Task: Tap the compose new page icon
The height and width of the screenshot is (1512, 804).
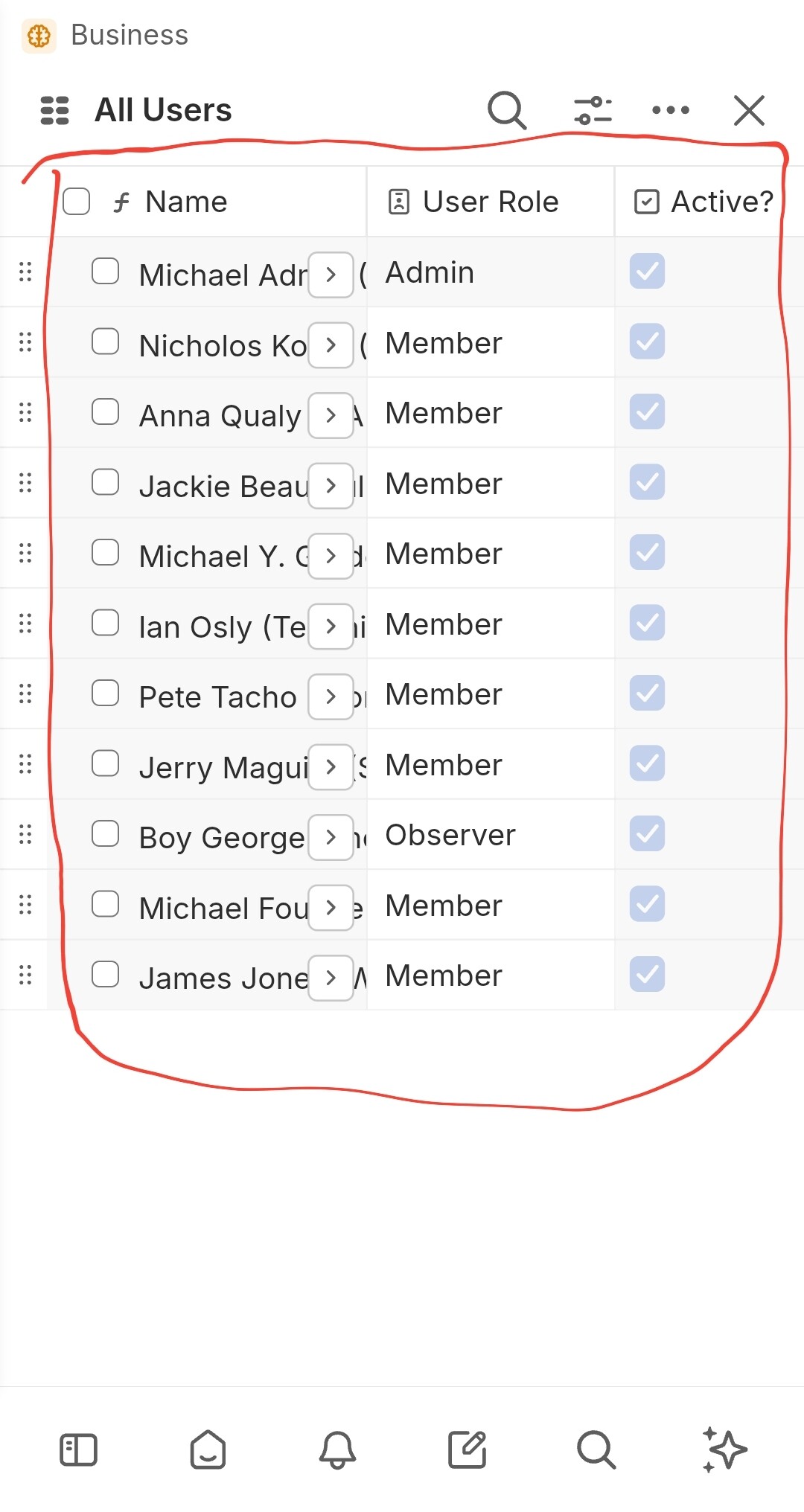Action: click(467, 1449)
